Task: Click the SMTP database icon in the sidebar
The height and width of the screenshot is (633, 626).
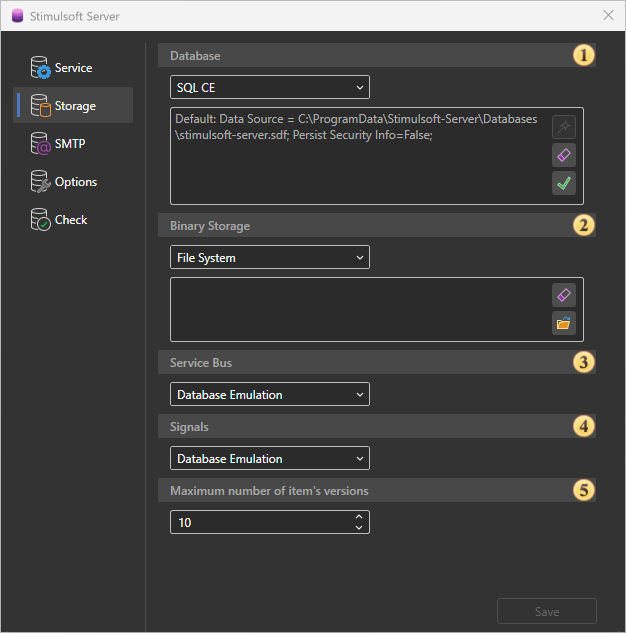Action: (41, 144)
